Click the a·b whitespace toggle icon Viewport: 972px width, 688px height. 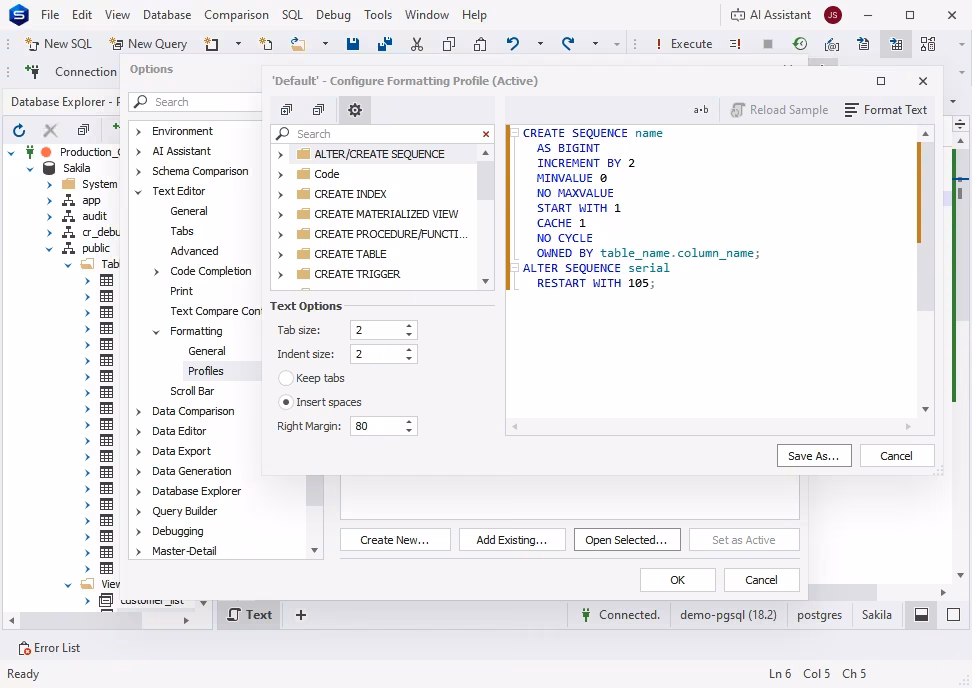[x=700, y=110]
